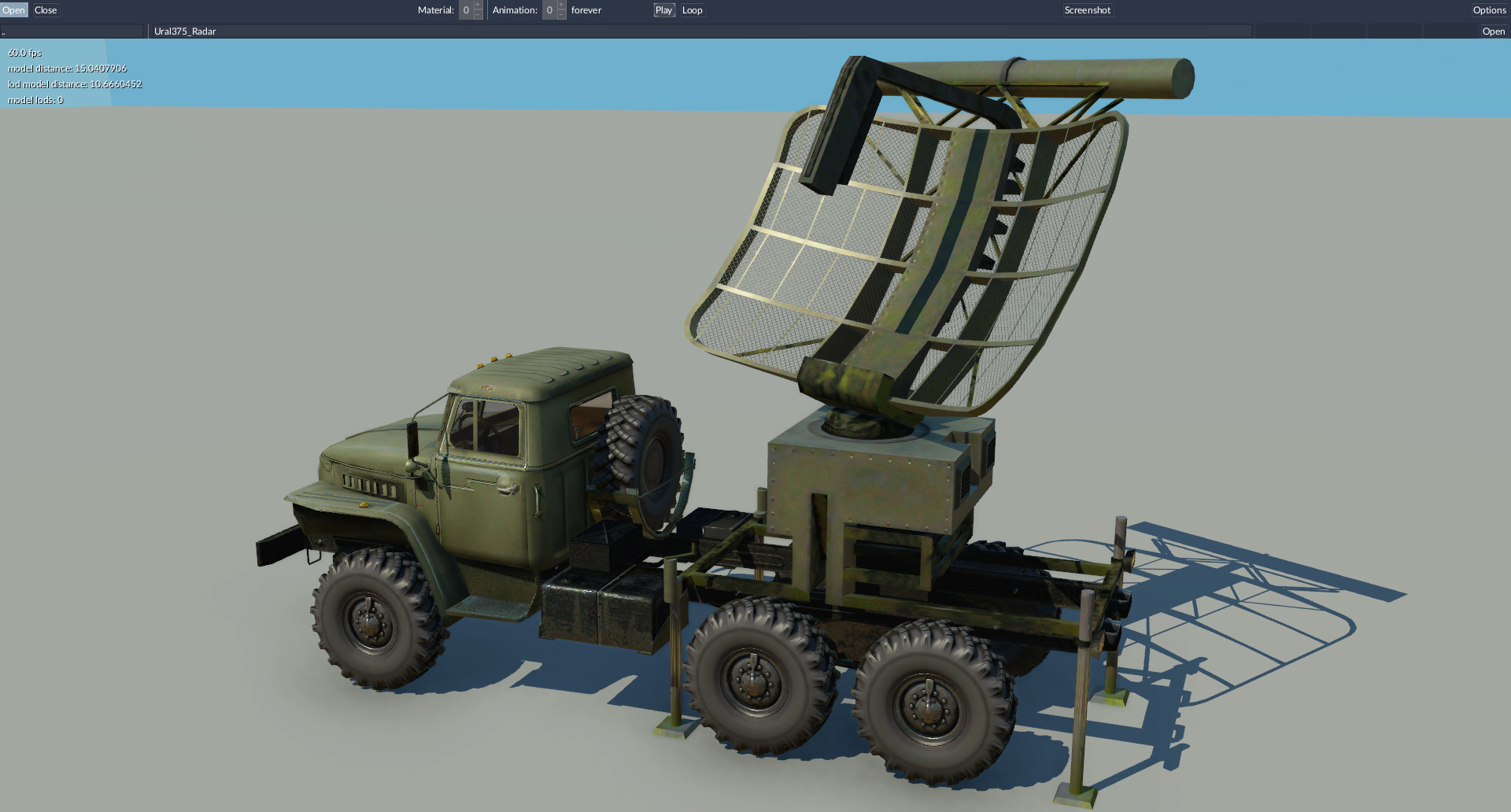Increase the Animation index with the plus stepper
Screen dimensions: 1511x812
pos(561,6)
